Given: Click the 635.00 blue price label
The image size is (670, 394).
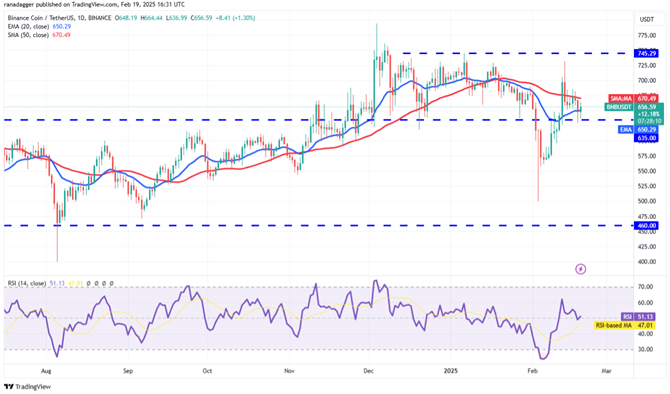Looking at the screenshot, I should coord(646,138).
